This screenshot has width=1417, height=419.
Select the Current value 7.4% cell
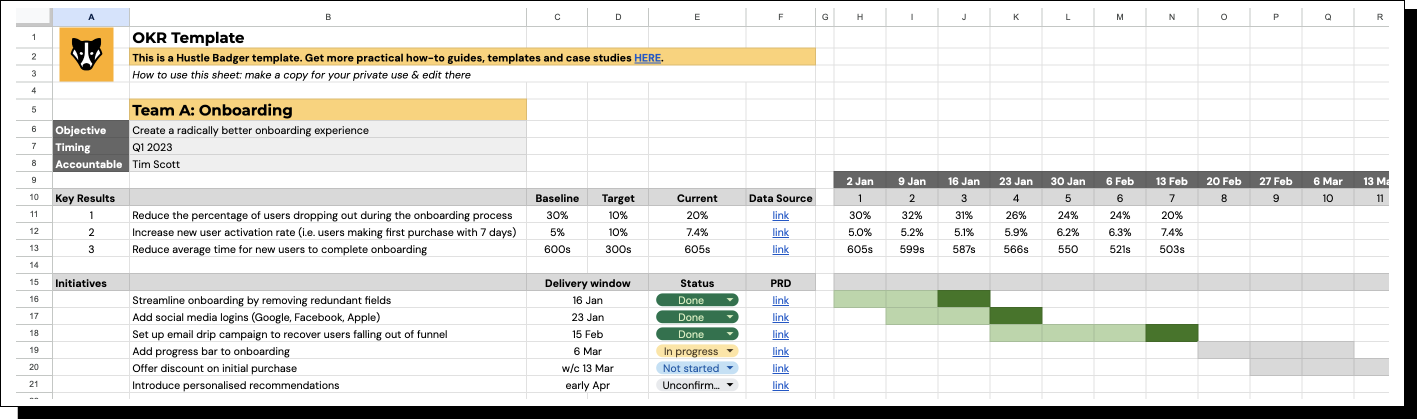697,232
